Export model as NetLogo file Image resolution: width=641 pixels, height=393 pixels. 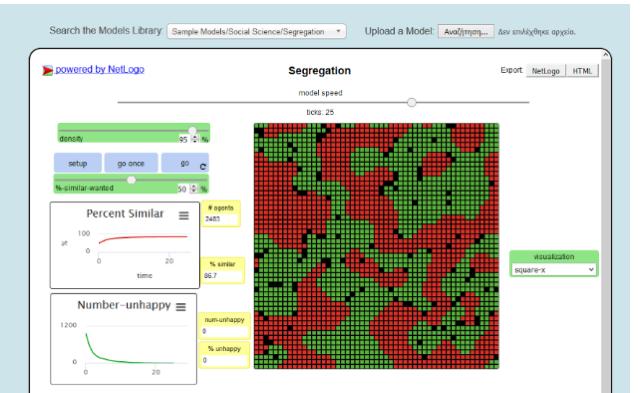click(x=545, y=71)
